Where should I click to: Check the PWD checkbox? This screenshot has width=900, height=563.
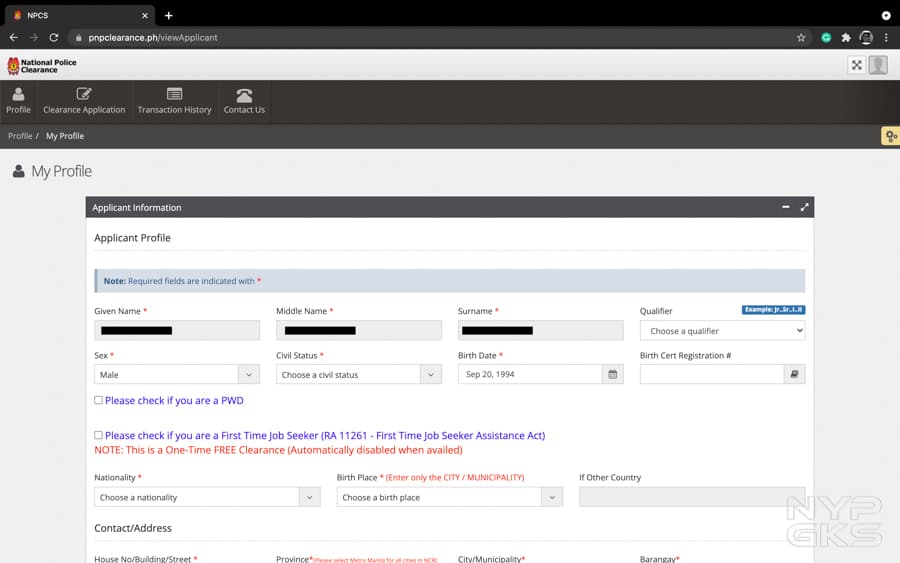coord(98,400)
